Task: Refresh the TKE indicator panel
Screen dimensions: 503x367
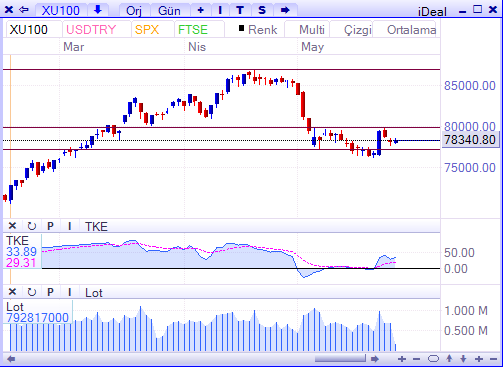Action: (32, 226)
